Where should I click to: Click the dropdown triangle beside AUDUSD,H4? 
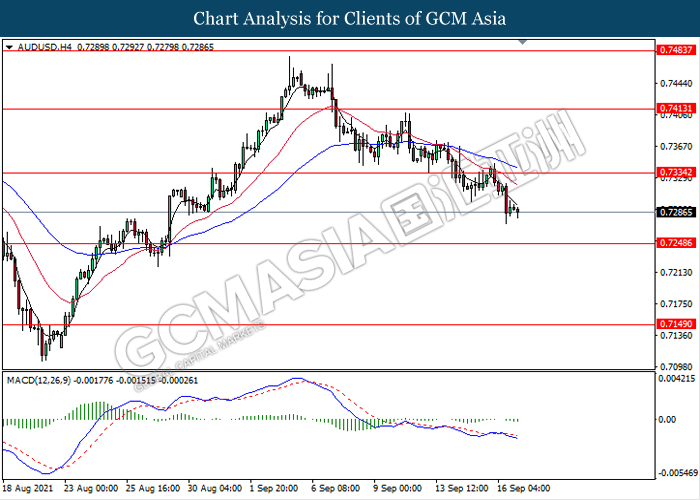[x=9, y=47]
